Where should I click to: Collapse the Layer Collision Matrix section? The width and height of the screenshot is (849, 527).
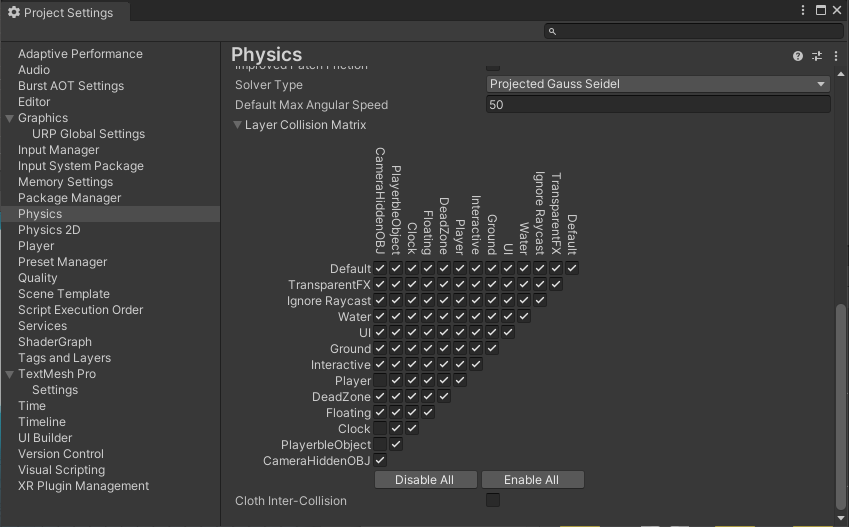tap(238, 126)
